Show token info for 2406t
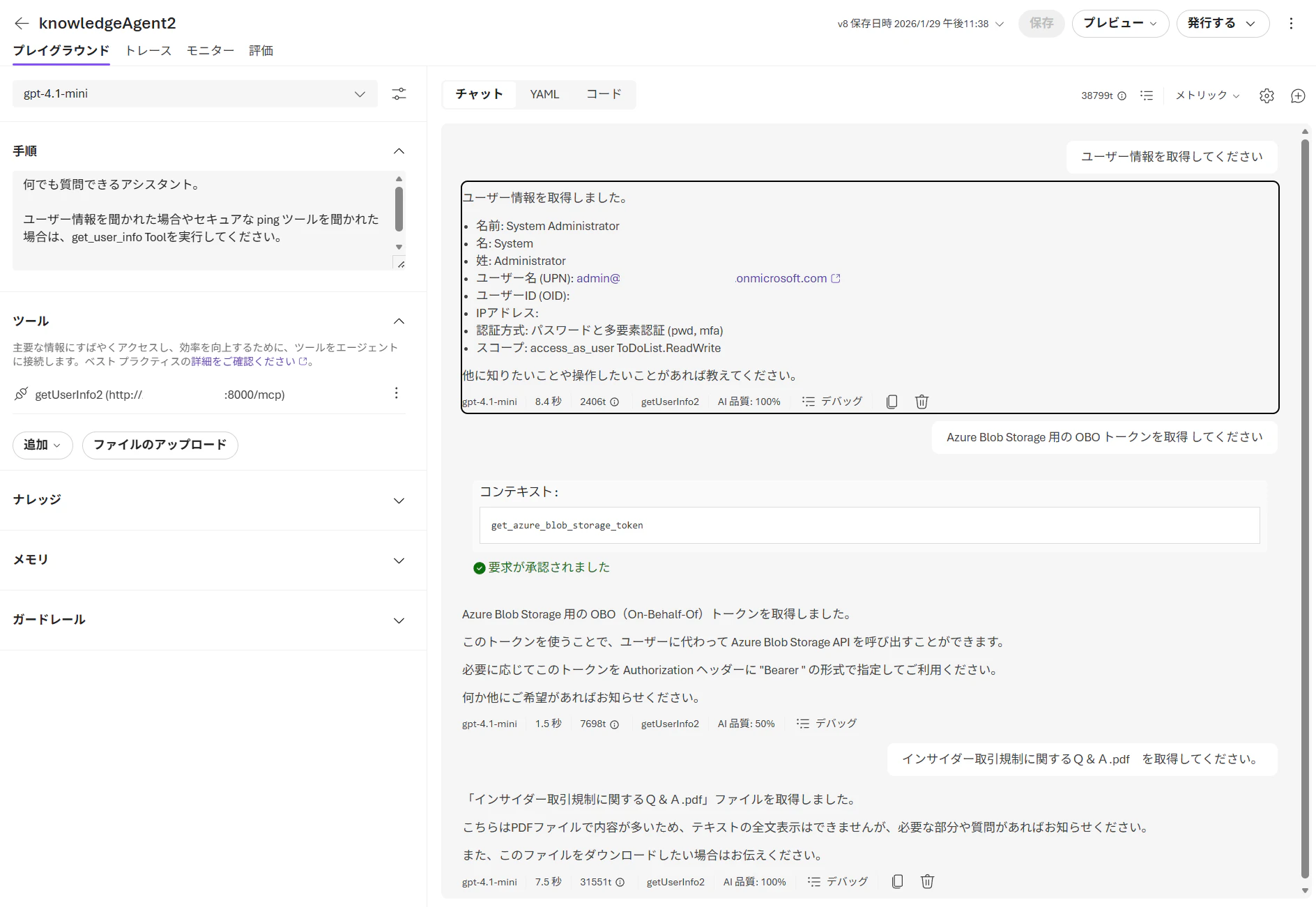 click(x=615, y=402)
